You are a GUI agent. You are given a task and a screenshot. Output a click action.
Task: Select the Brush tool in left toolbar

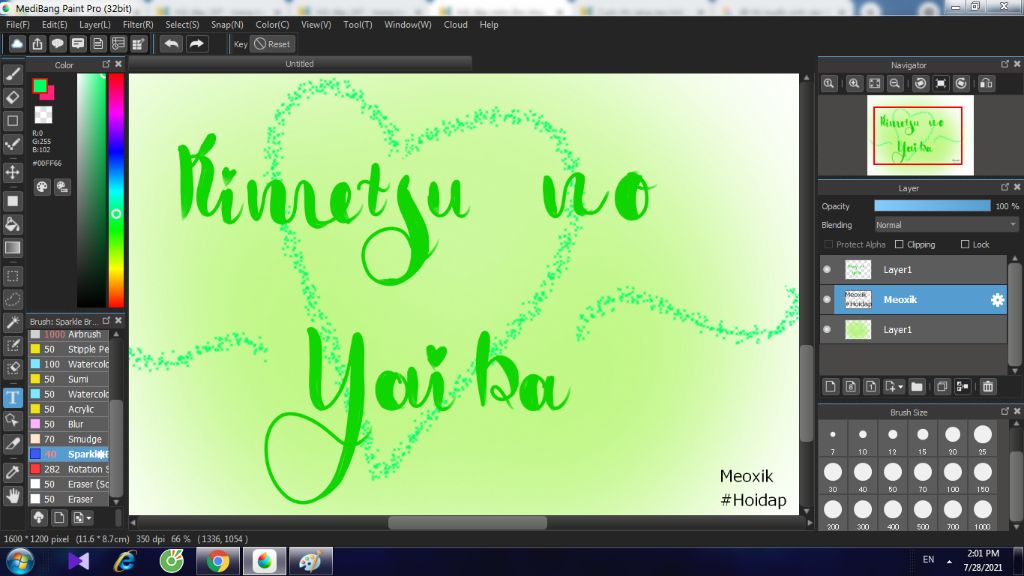point(12,74)
